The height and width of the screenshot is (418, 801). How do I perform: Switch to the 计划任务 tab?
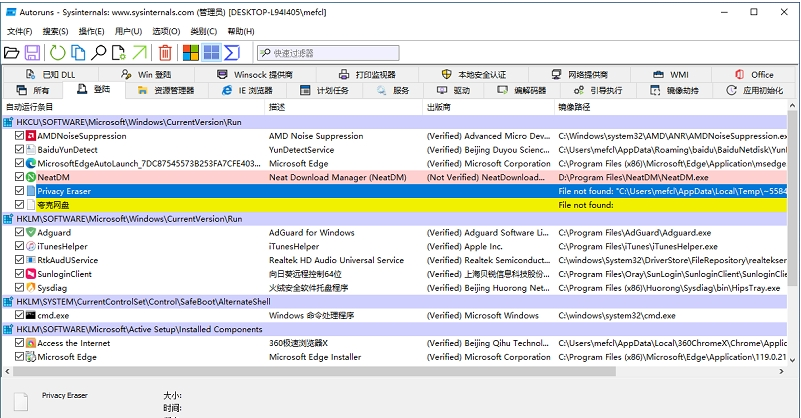(324, 90)
